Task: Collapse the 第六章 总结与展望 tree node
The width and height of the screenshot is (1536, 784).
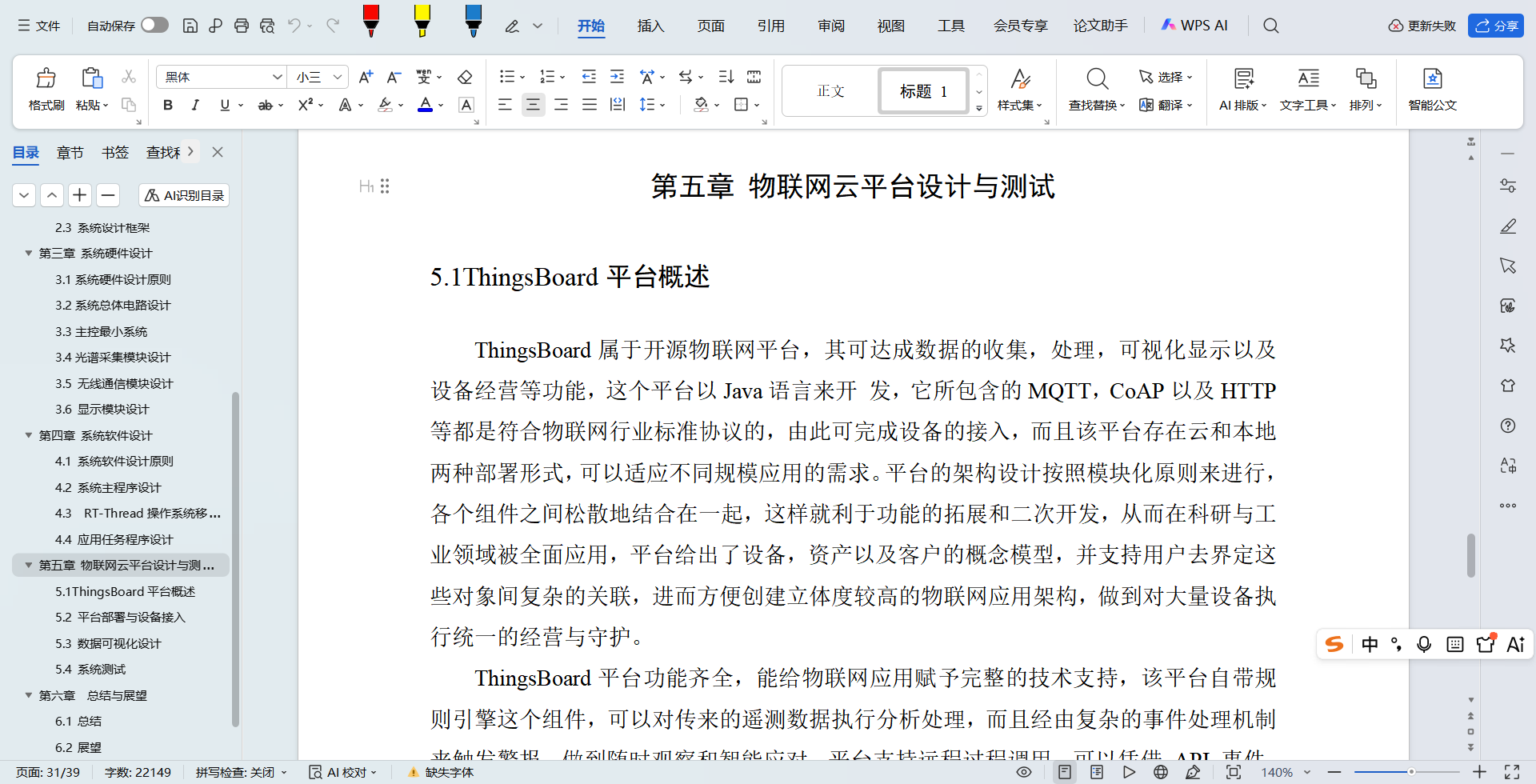Action: [x=28, y=695]
